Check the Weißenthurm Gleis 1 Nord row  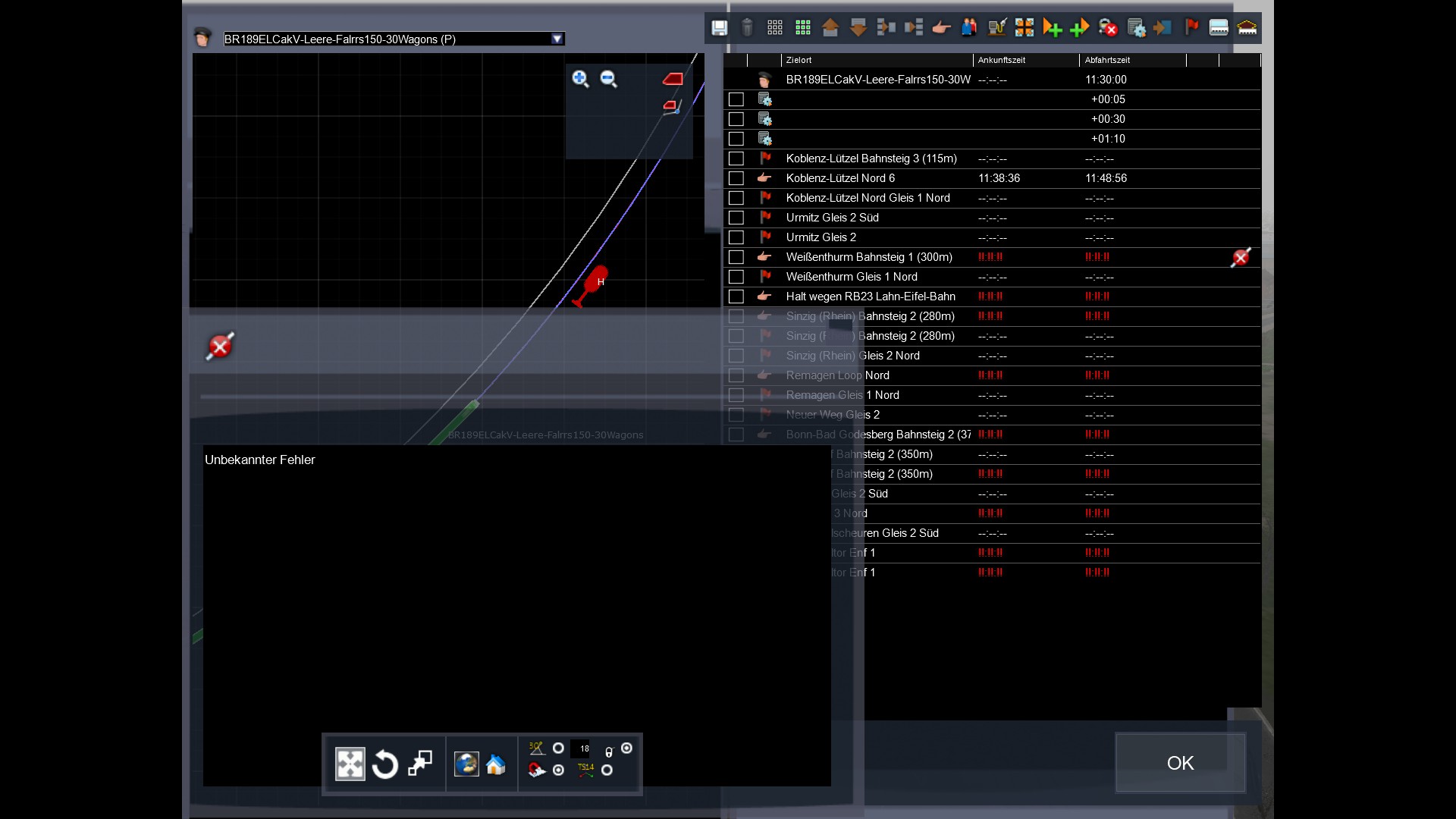coord(736,277)
